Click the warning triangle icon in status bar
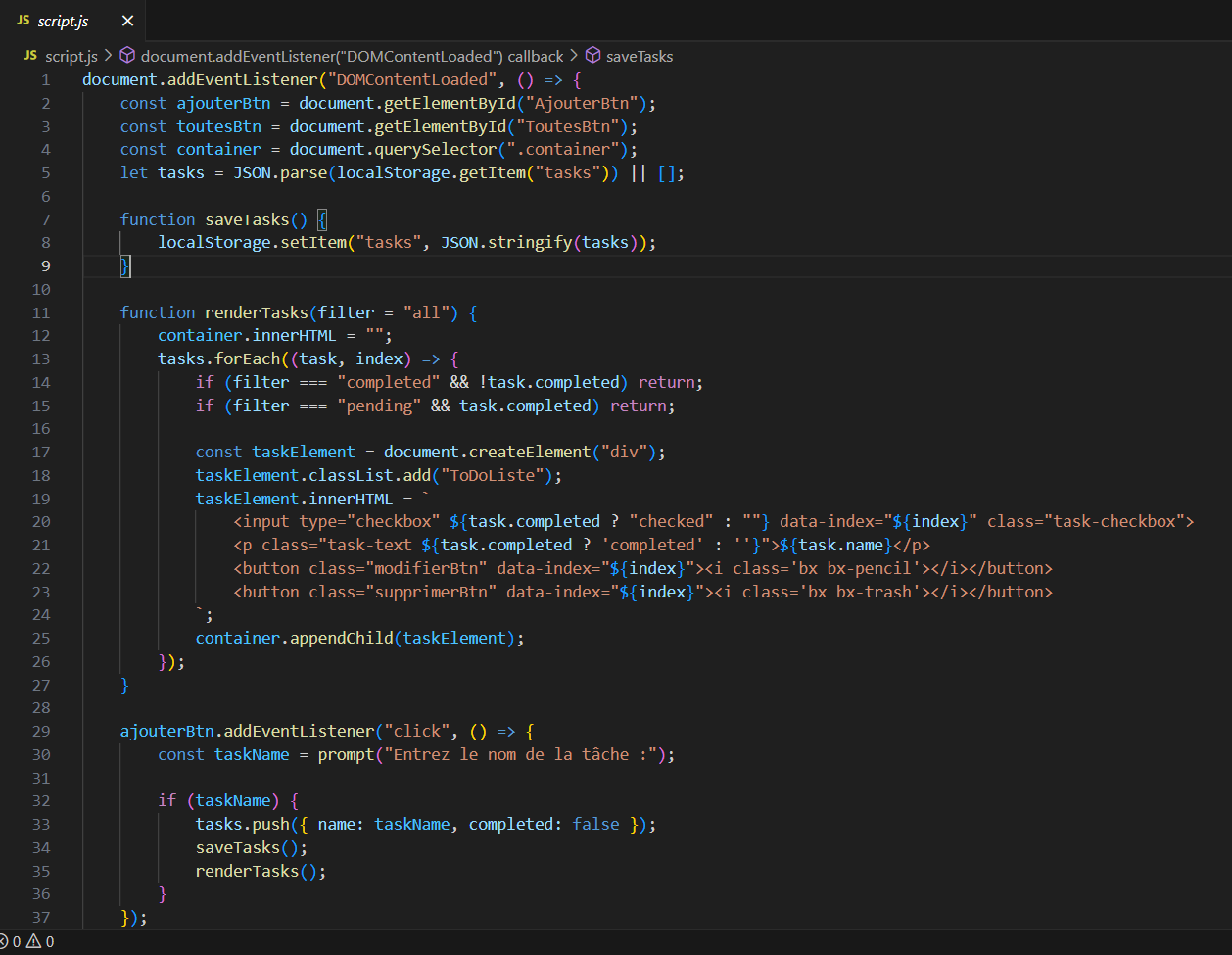Viewport: 1232px width, 955px height. click(x=33, y=942)
